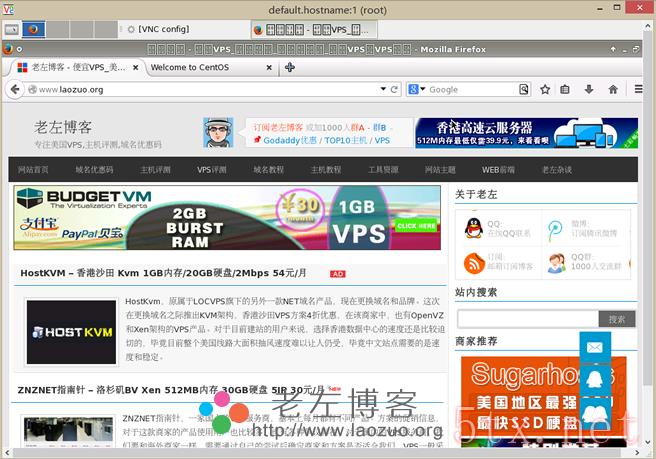Screen dimensions: 656x459
Task: Click the QQ群 people icon
Action: 556,263
